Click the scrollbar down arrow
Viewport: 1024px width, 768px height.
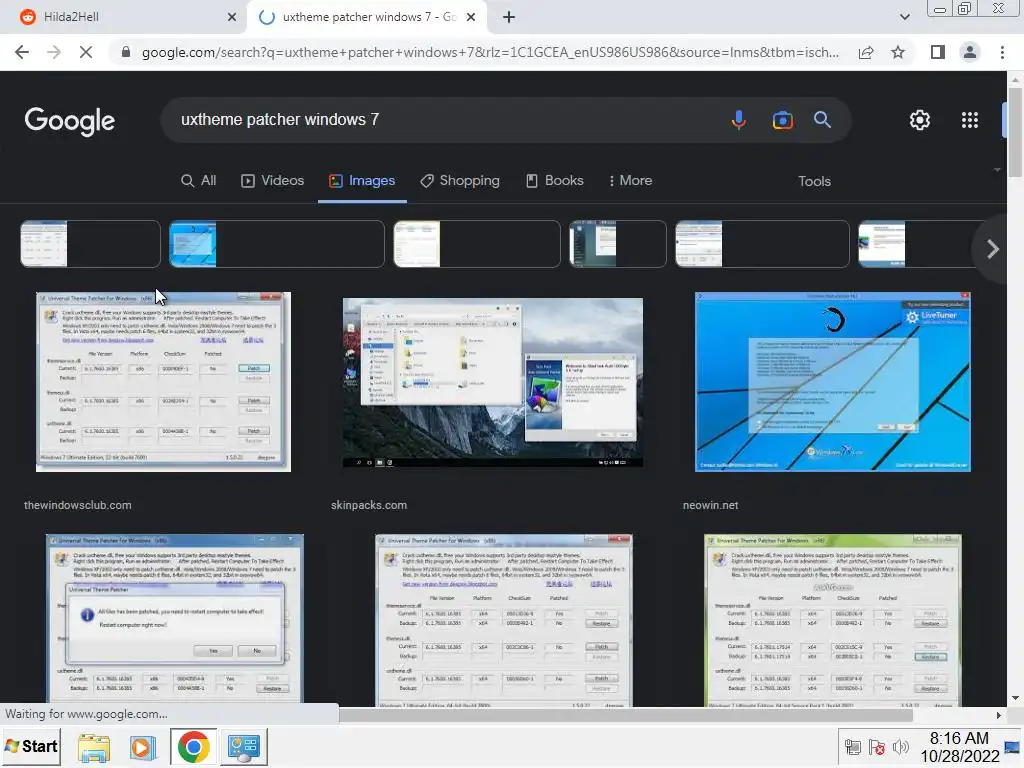point(1015,697)
